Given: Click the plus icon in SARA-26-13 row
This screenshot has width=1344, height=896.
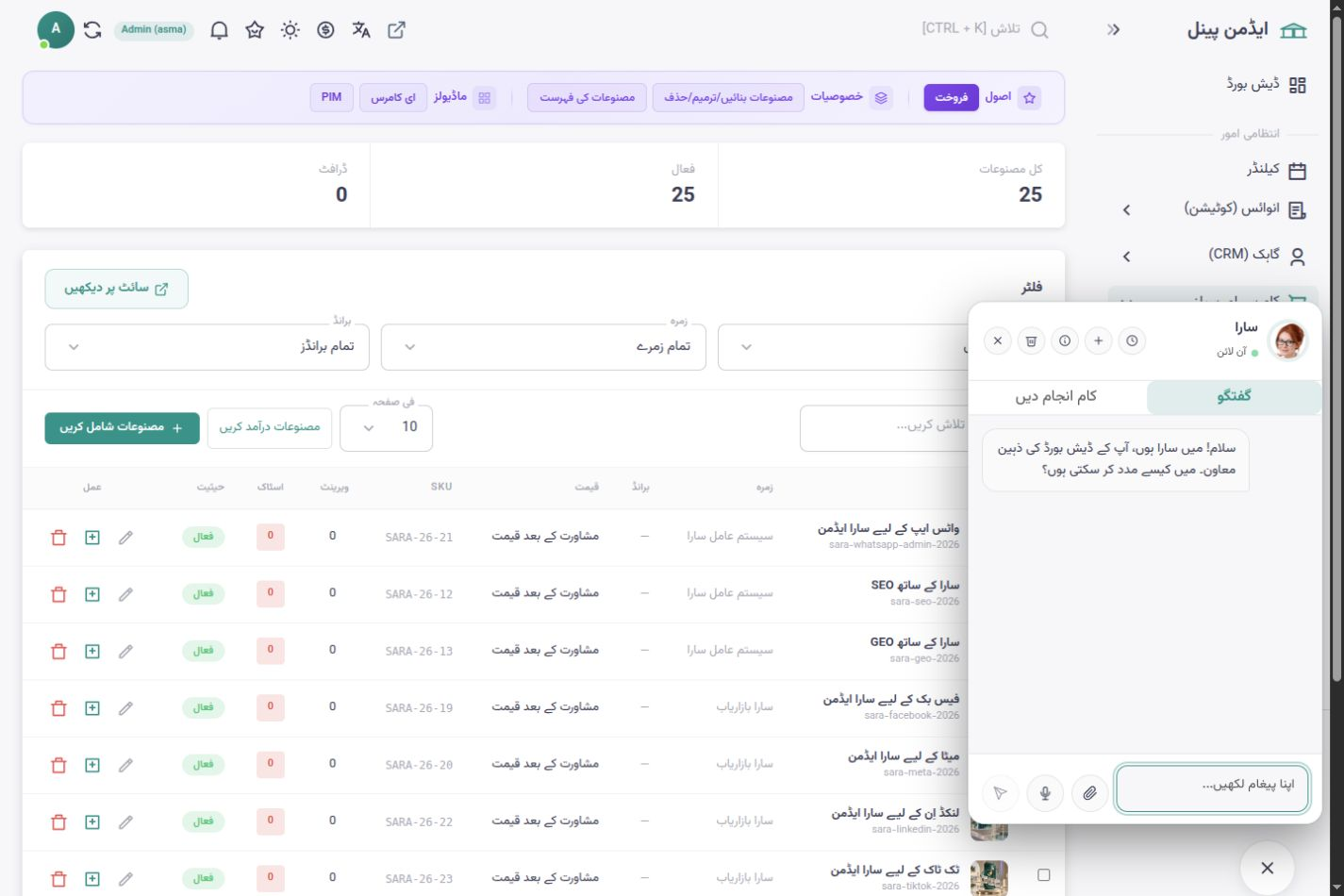Looking at the screenshot, I should [x=92, y=651].
